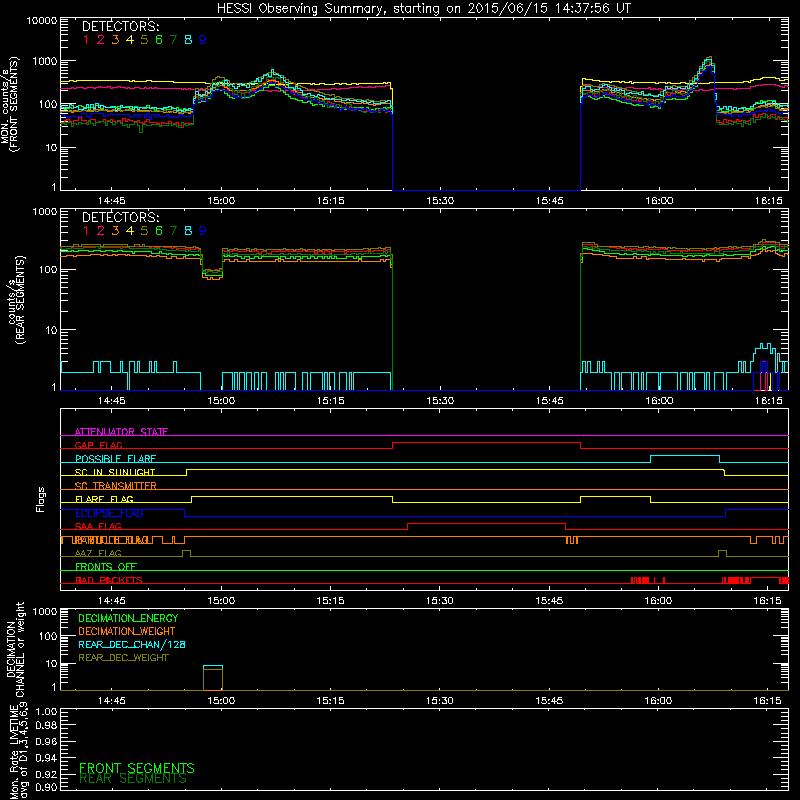The width and height of the screenshot is (800, 800).
Task: Click the FRONT SEGMENTS livetime legend
Action: (137, 768)
